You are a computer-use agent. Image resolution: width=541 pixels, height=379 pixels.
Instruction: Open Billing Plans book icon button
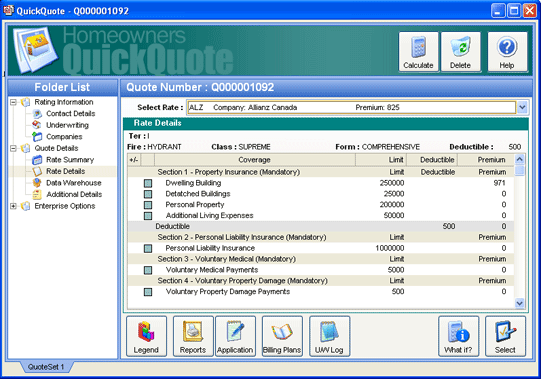282,336
